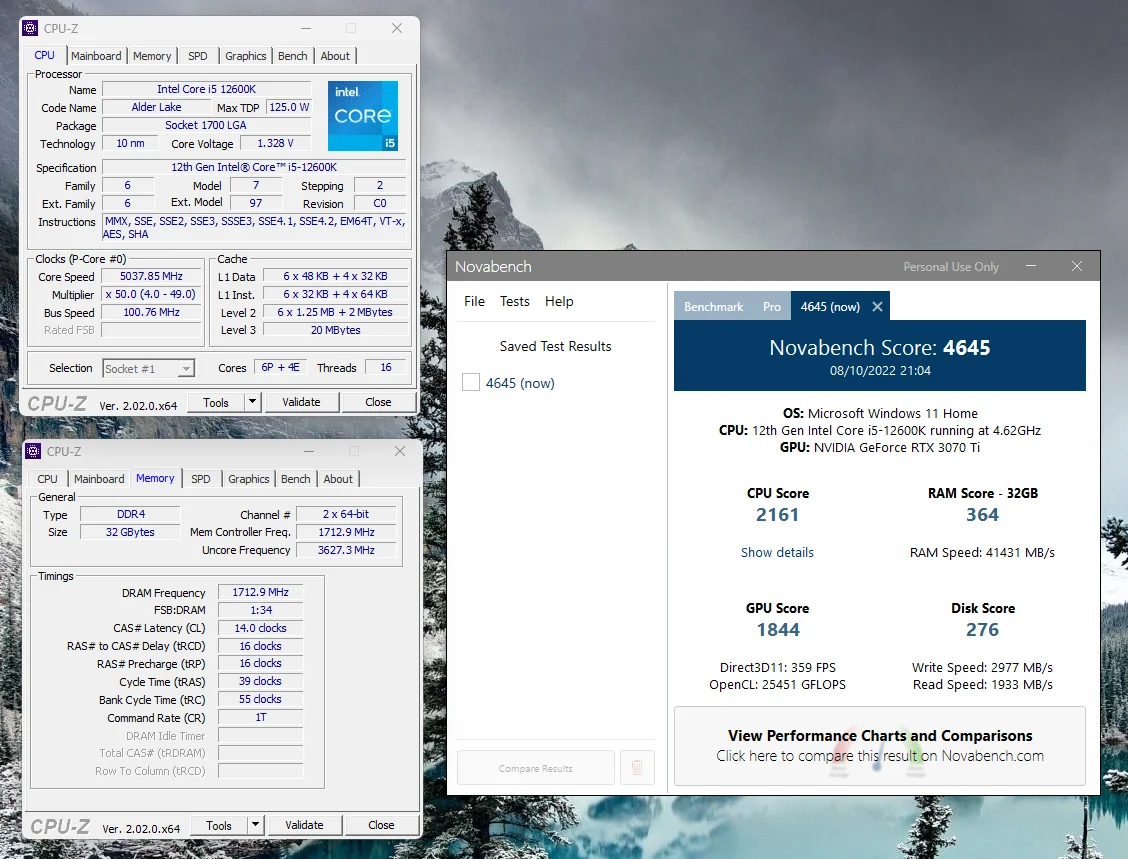Click the DRAM Frequency 1712.9 MHz value
Image resolution: width=1128 pixels, height=859 pixels.
[x=260, y=592]
